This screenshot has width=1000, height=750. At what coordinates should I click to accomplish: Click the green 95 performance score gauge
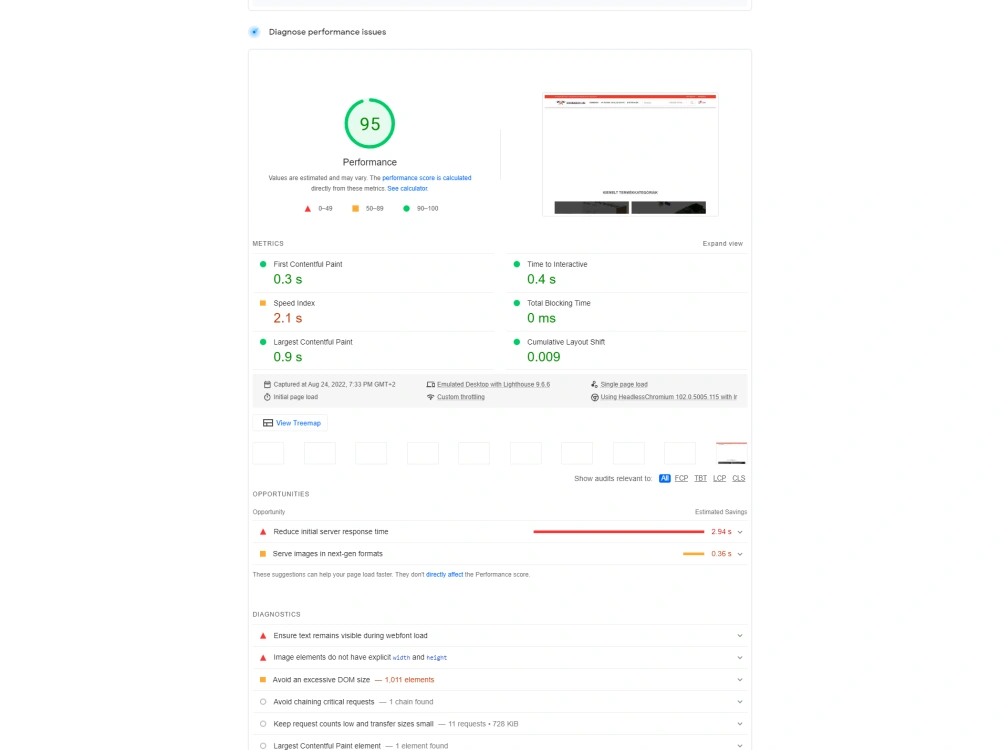369,123
